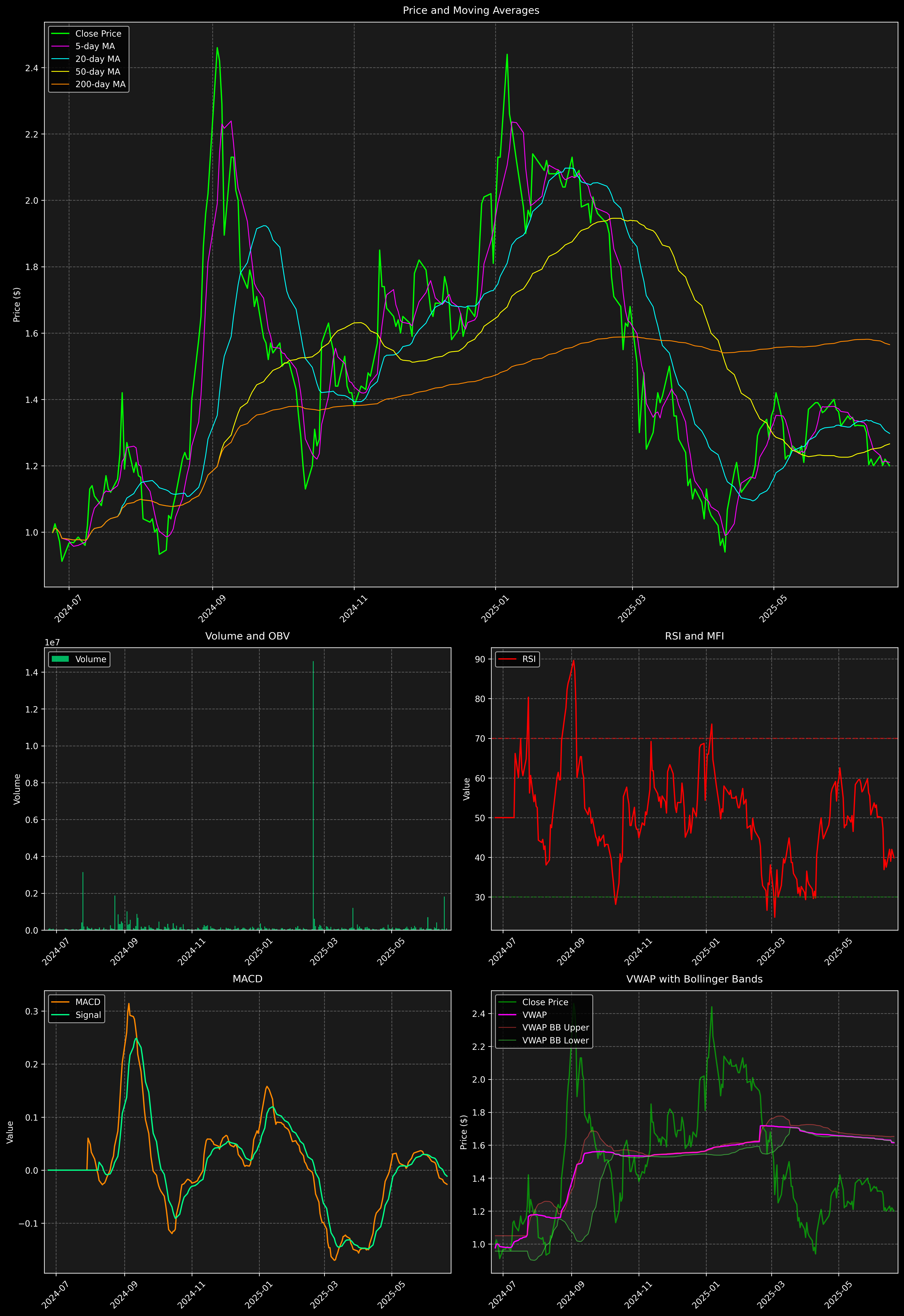This screenshot has height=1316, width=904.
Task: Click the '1e7' scale exponent on volume chart
Action: 52,643
